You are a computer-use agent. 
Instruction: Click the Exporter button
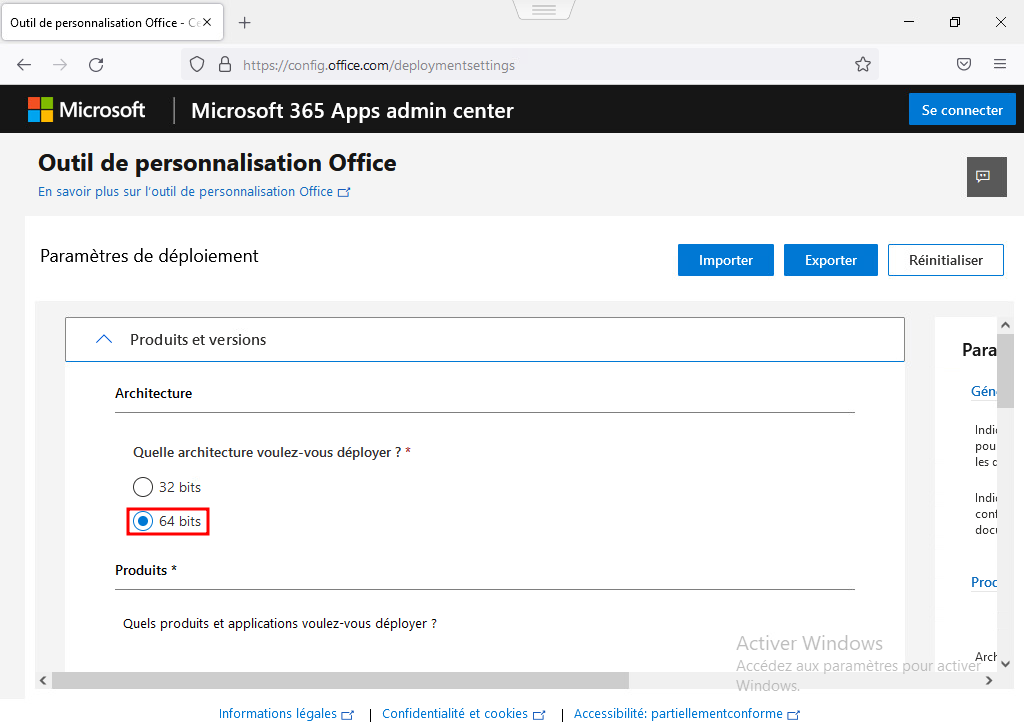point(831,260)
